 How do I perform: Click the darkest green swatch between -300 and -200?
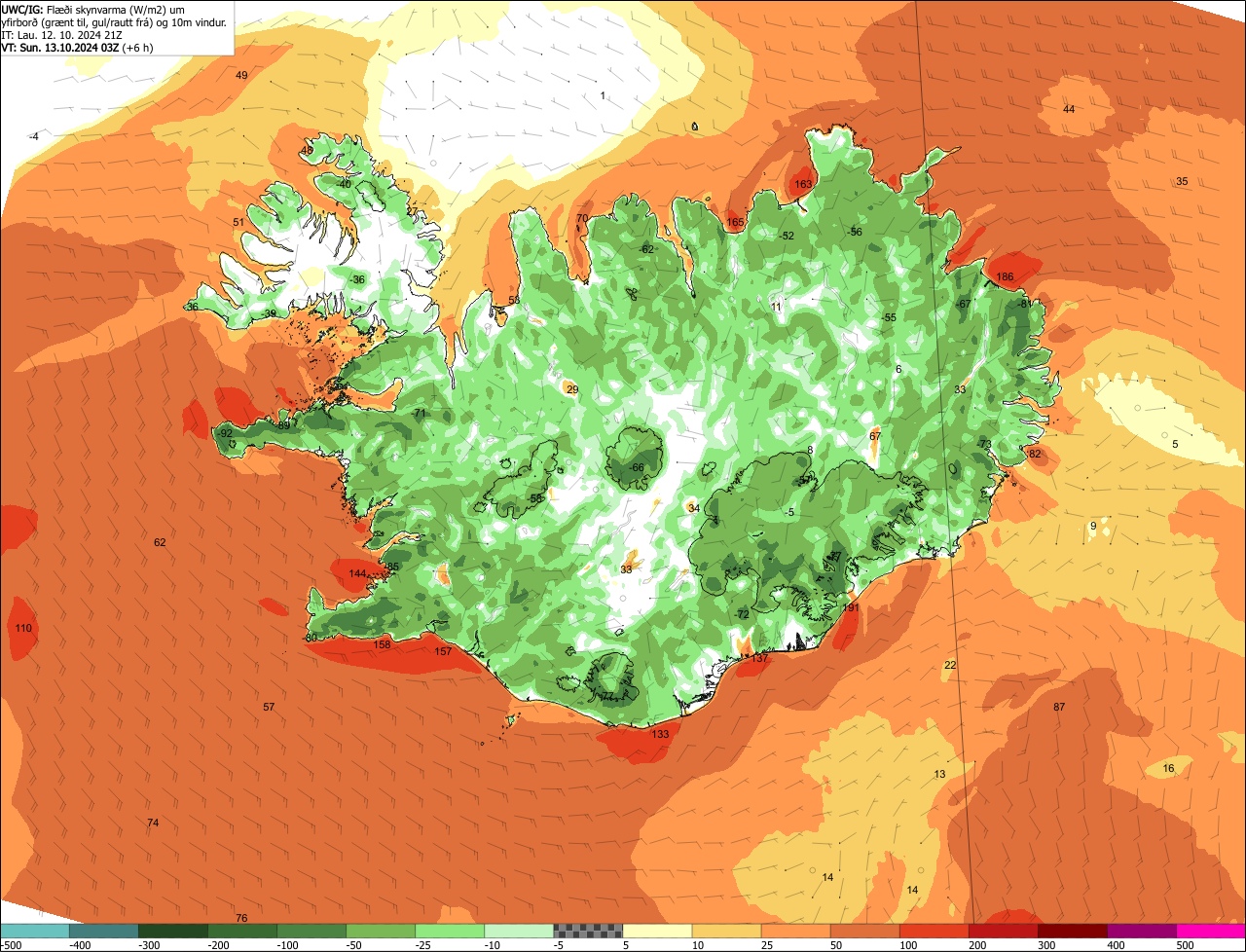point(172,931)
